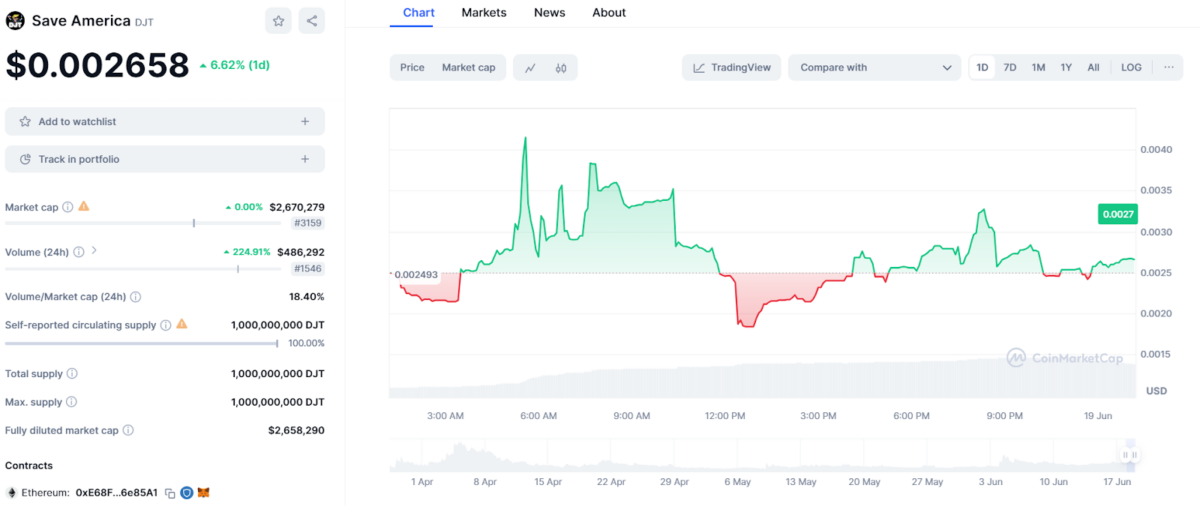The width and height of the screenshot is (1200, 506).
Task: Click the $2,658,290 fully diluted value
Action: (x=296, y=431)
